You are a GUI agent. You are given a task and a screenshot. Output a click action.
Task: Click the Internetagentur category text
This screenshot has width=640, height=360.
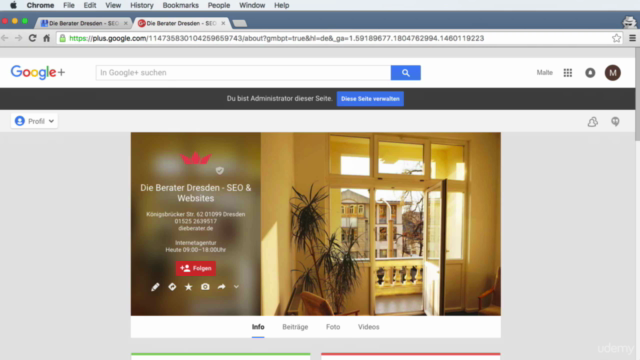point(196,243)
